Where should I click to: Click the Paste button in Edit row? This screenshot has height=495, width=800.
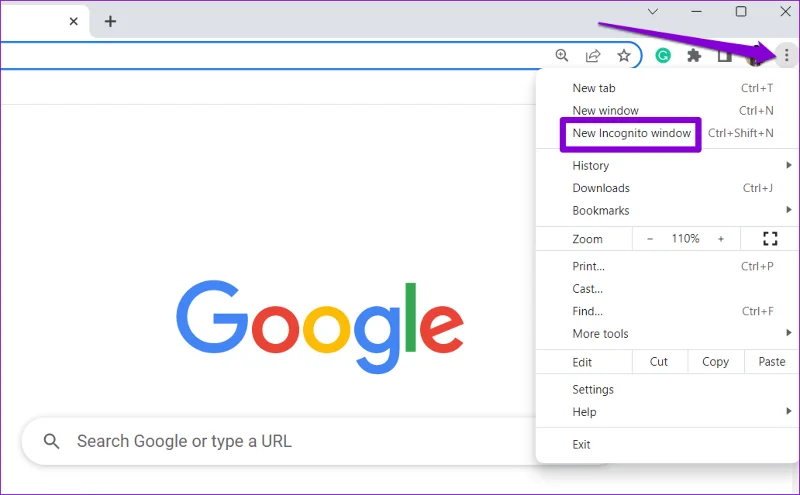(x=771, y=362)
